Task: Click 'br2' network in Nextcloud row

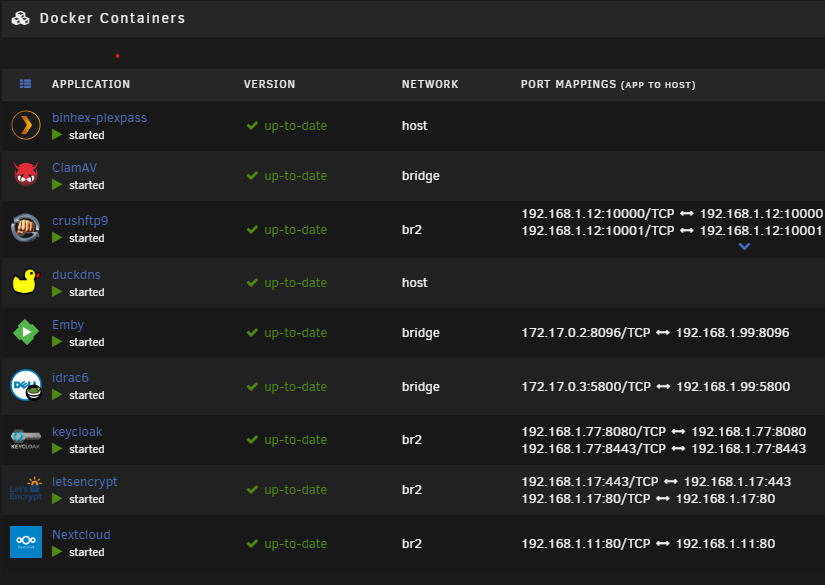Action: pos(412,543)
